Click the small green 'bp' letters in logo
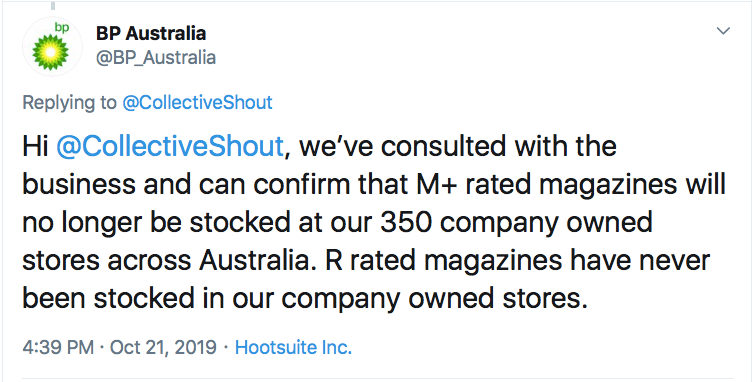The height and width of the screenshot is (382, 755). coord(63,28)
